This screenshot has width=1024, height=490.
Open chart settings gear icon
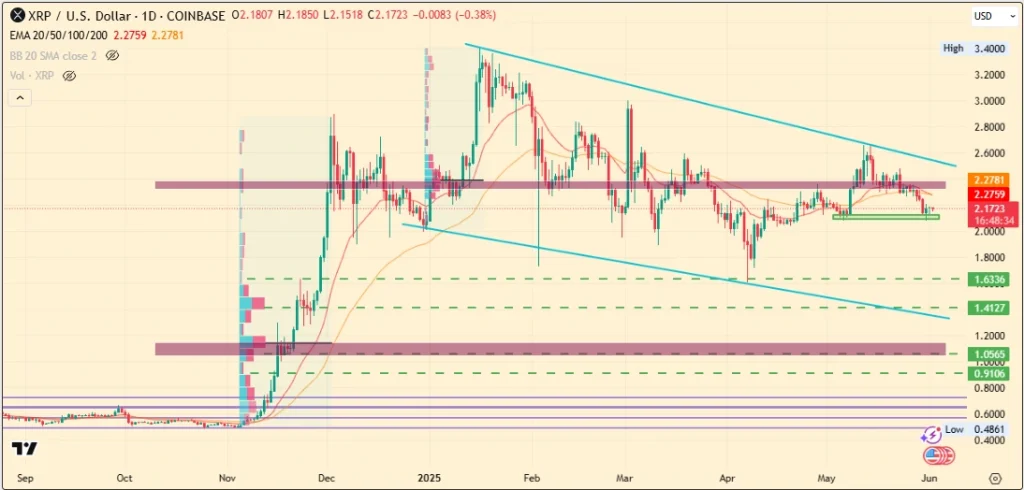click(x=995, y=478)
